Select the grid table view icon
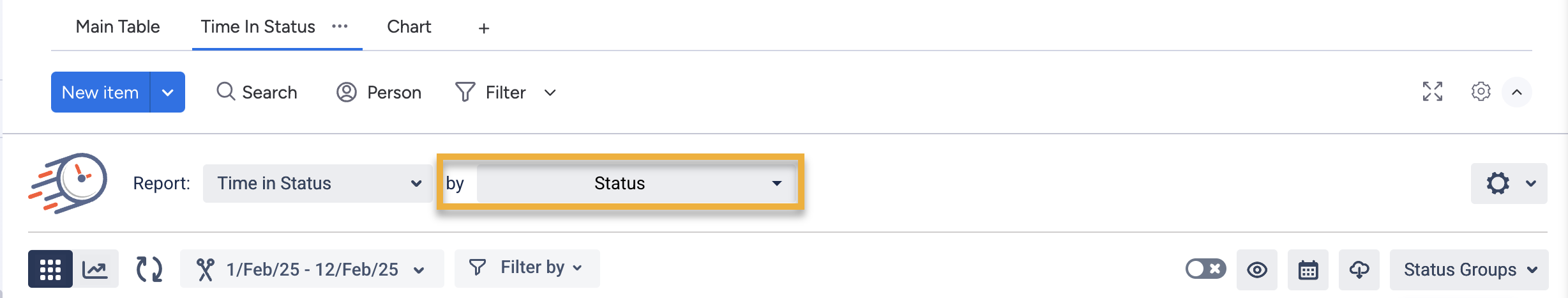 (x=50, y=269)
